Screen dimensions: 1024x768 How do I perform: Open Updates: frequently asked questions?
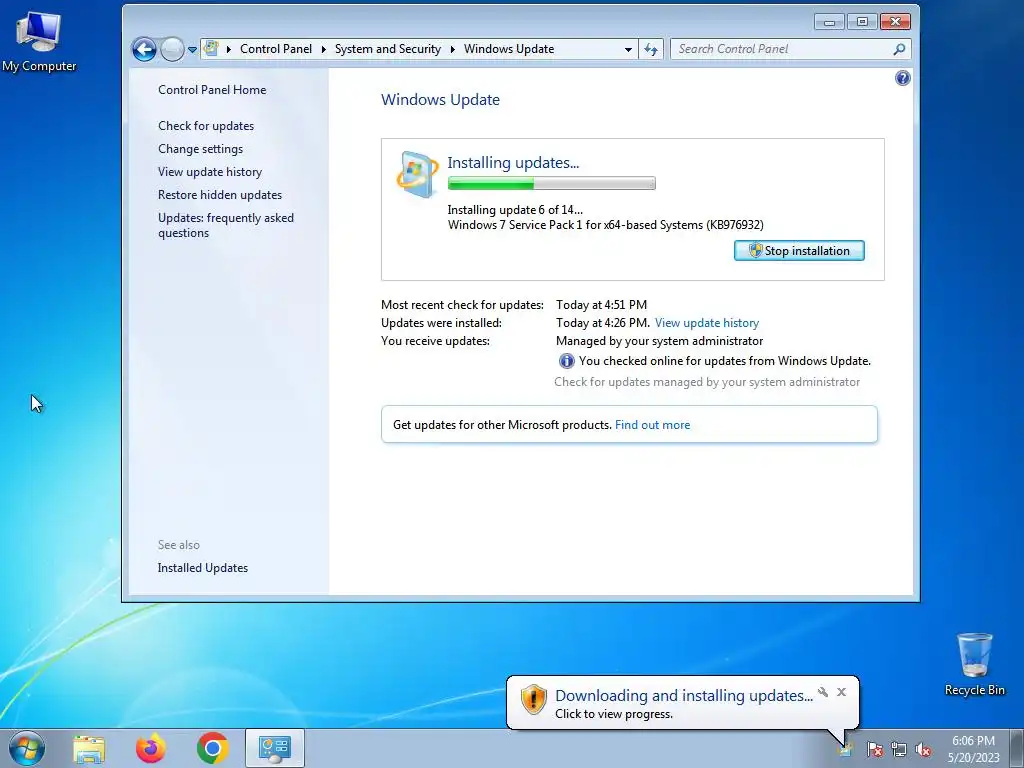pyautogui.click(x=225, y=225)
